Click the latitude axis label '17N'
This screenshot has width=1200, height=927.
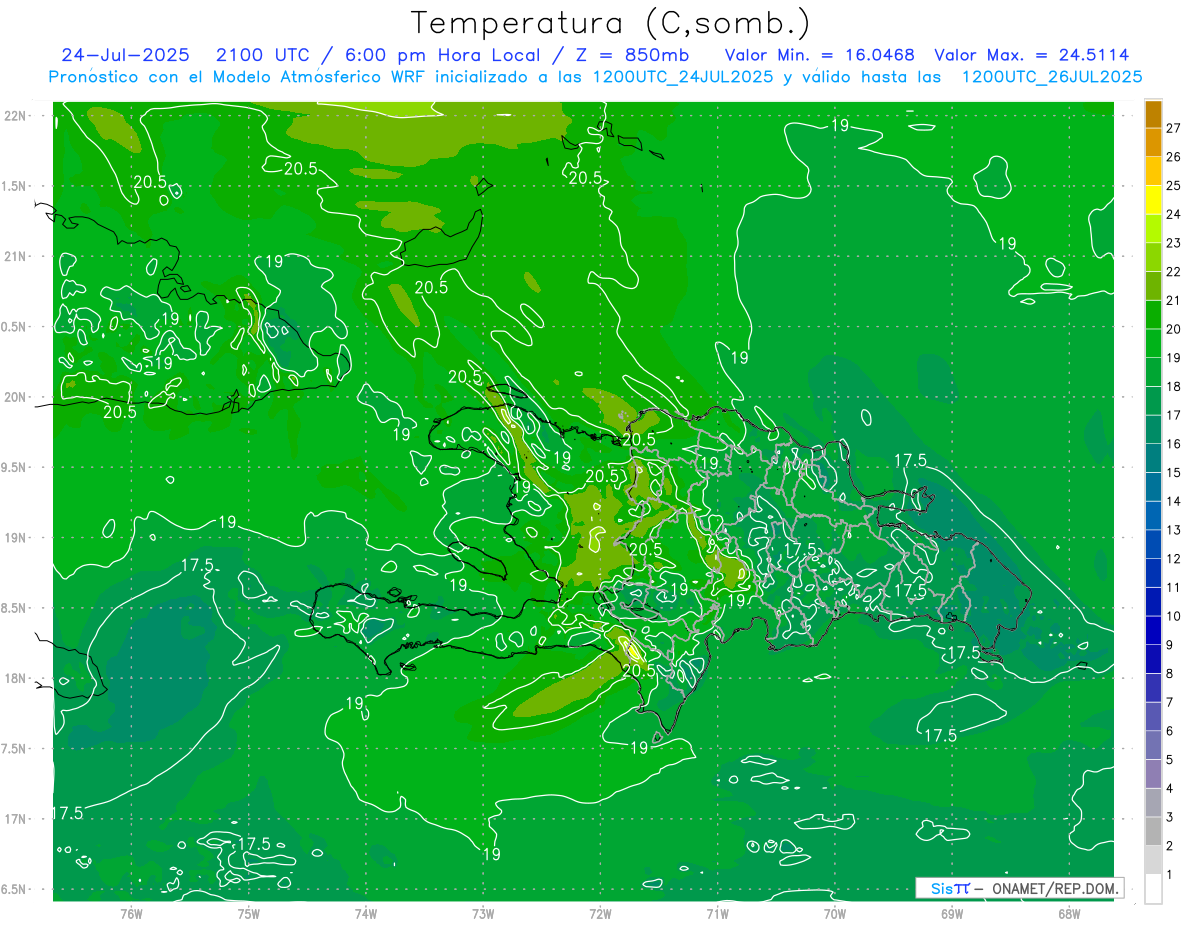point(16,819)
